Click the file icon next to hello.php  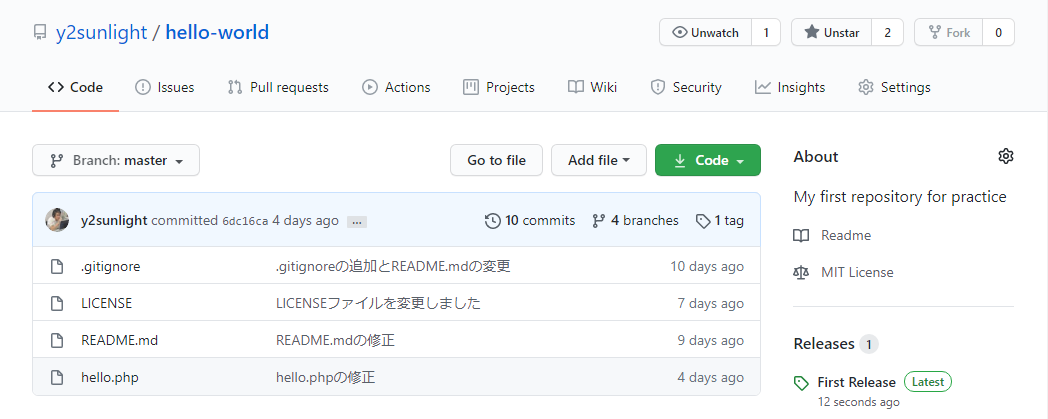pos(57,377)
